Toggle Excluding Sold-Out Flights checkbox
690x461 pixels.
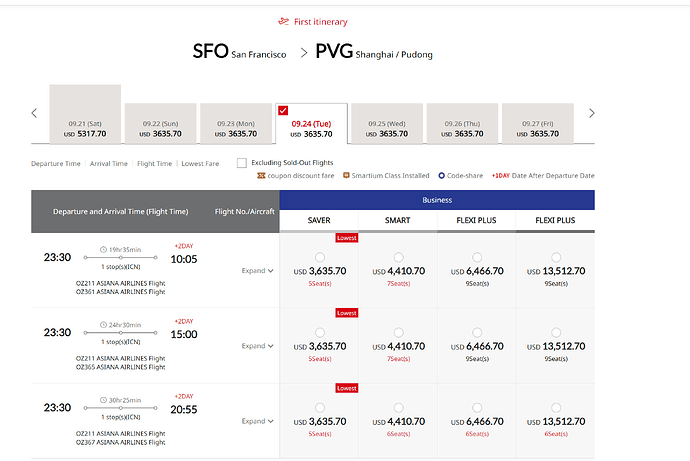coord(242,163)
